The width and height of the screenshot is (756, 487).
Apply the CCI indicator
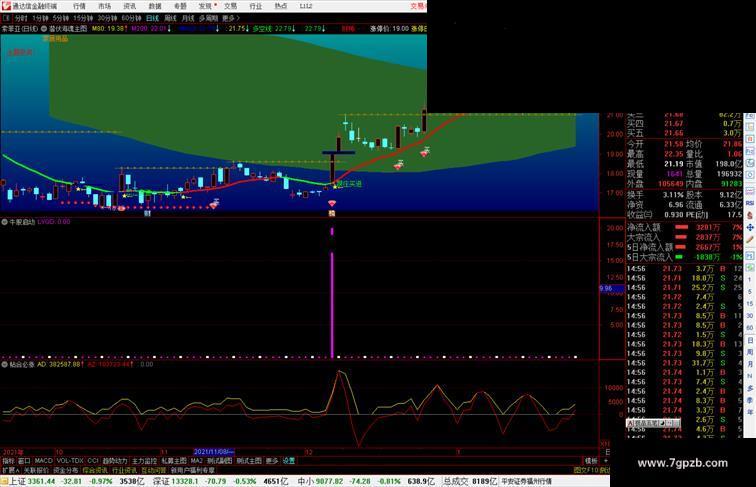click(x=93, y=461)
